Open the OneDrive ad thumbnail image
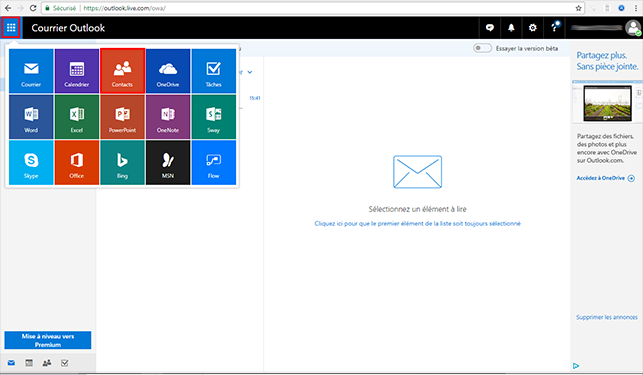The width and height of the screenshot is (643, 375). coord(607,103)
